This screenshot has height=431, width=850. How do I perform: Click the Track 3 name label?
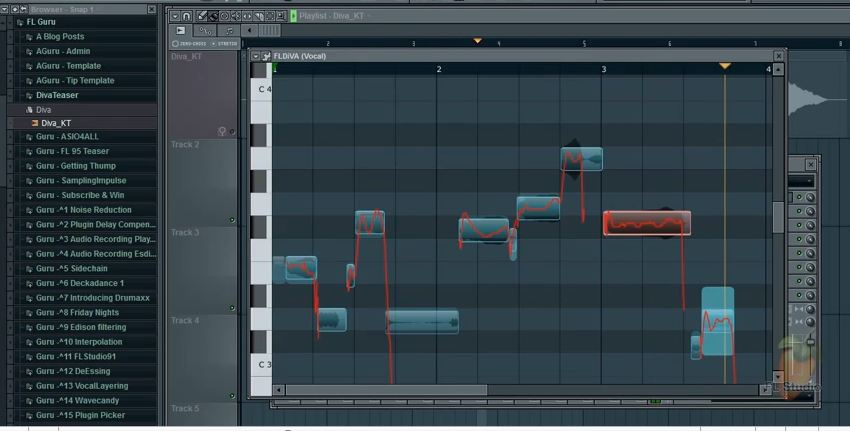point(185,233)
